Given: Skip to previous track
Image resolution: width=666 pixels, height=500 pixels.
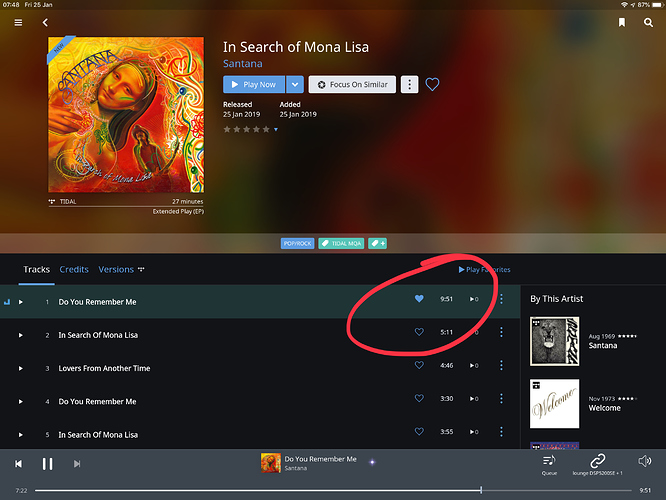Looking at the screenshot, I should click(x=18, y=463).
